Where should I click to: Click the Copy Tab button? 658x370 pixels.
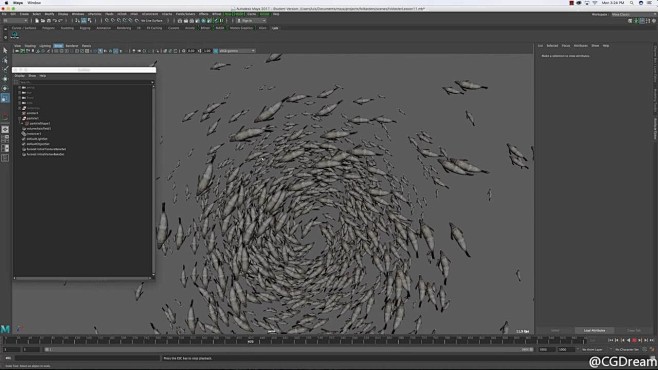(634, 331)
